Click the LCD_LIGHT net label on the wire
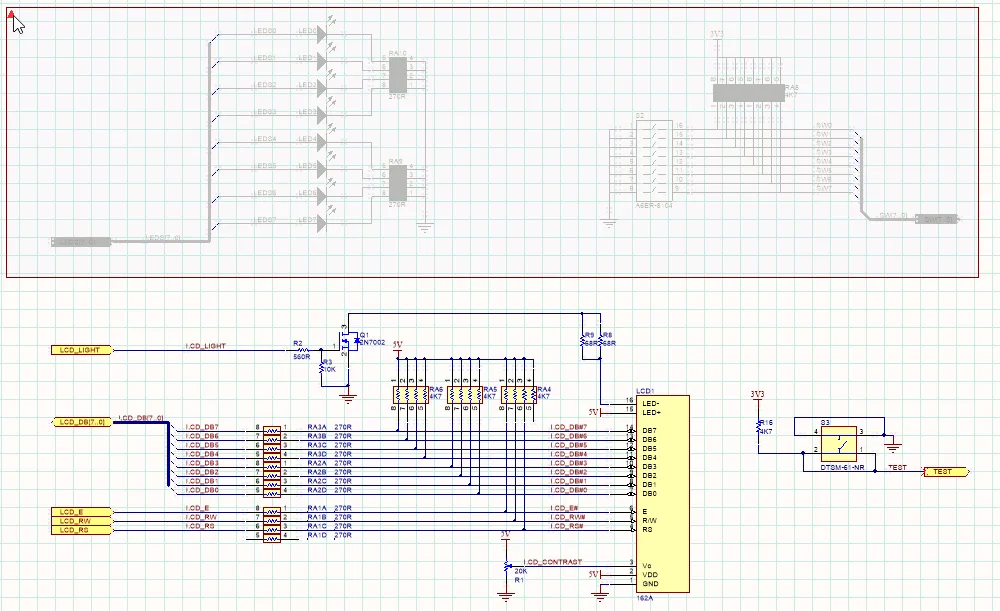Image resolution: width=1000 pixels, height=611 pixels. click(206, 346)
